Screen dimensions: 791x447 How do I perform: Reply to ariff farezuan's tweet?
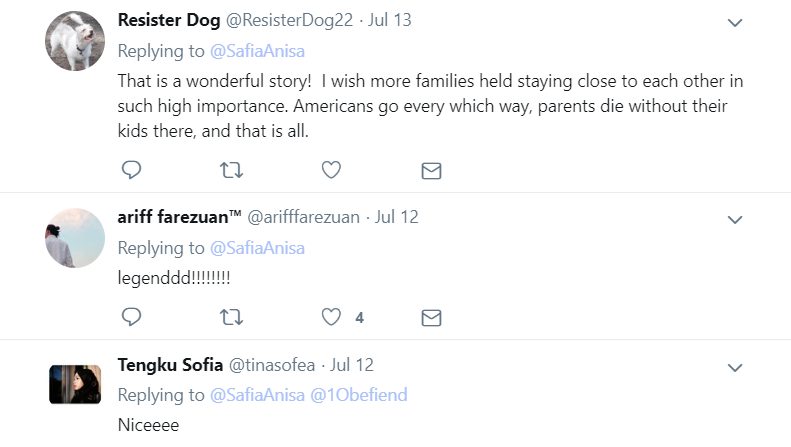[131, 317]
